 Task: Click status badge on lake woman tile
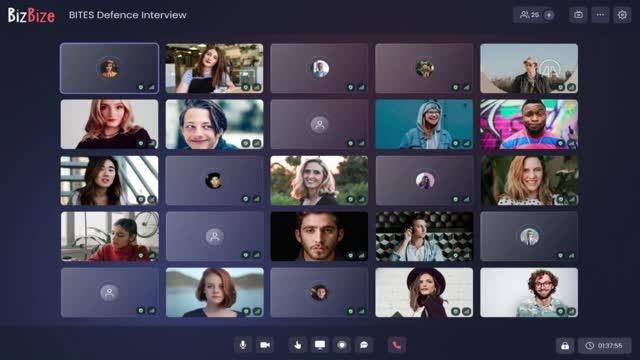click(x=246, y=311)
